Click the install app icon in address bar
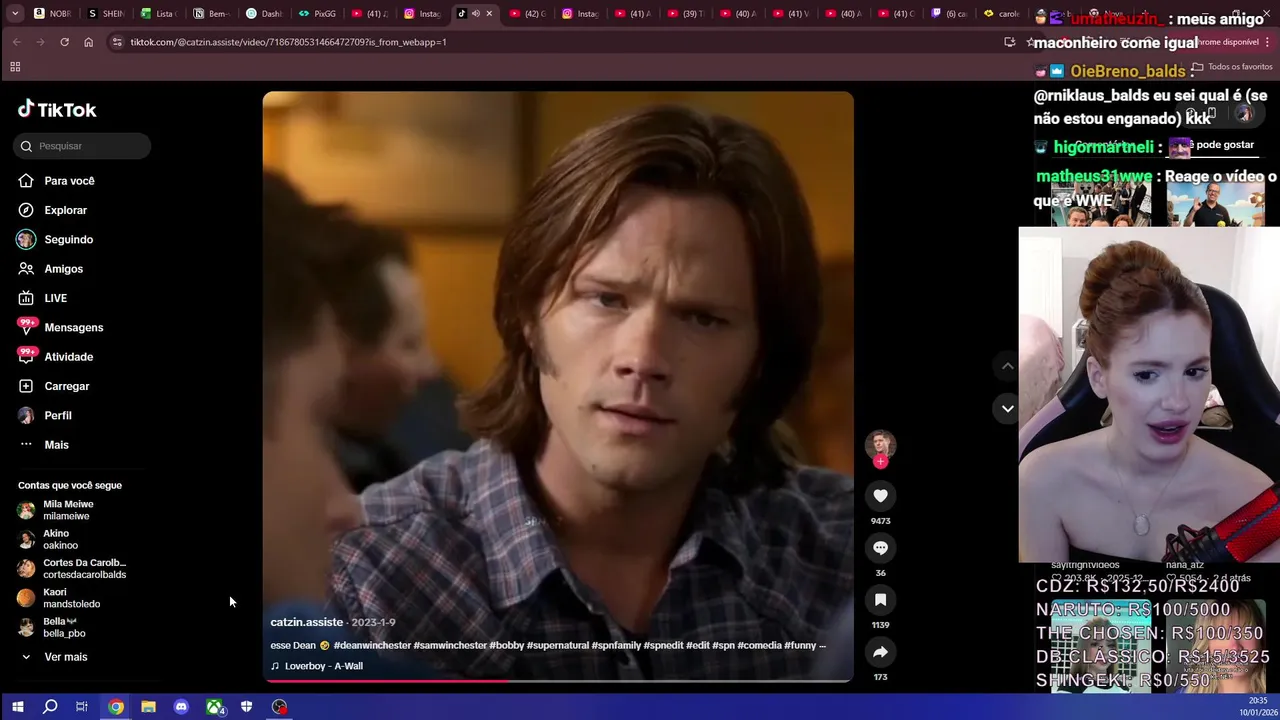Viewport: 1280px width, 720px height. tap(1009, 42)
